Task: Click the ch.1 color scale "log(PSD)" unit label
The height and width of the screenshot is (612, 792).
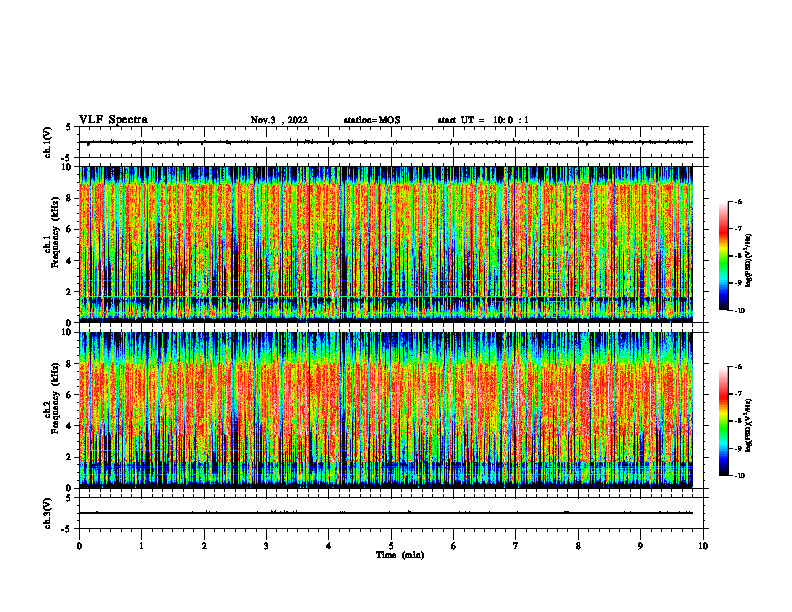Action: click(x=749, y=261)
